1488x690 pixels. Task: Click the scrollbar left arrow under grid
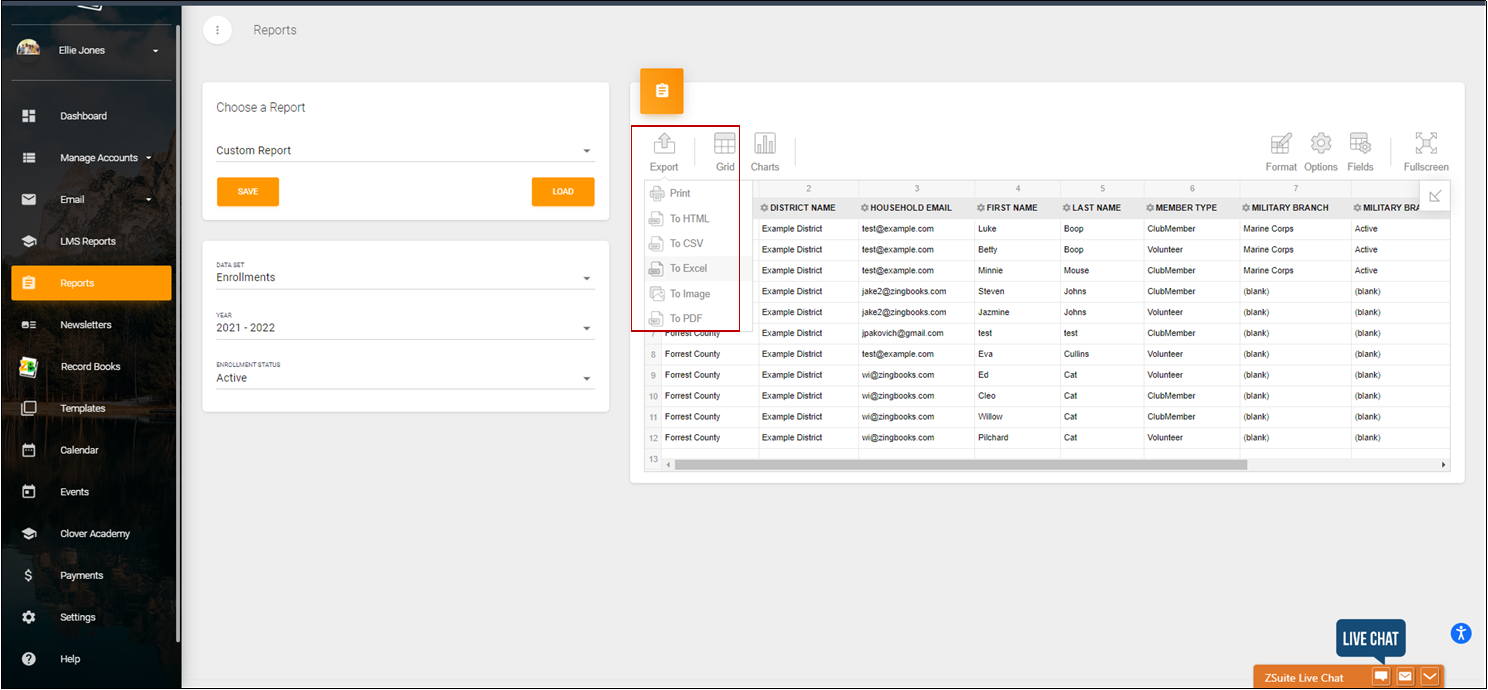[670, 465]
